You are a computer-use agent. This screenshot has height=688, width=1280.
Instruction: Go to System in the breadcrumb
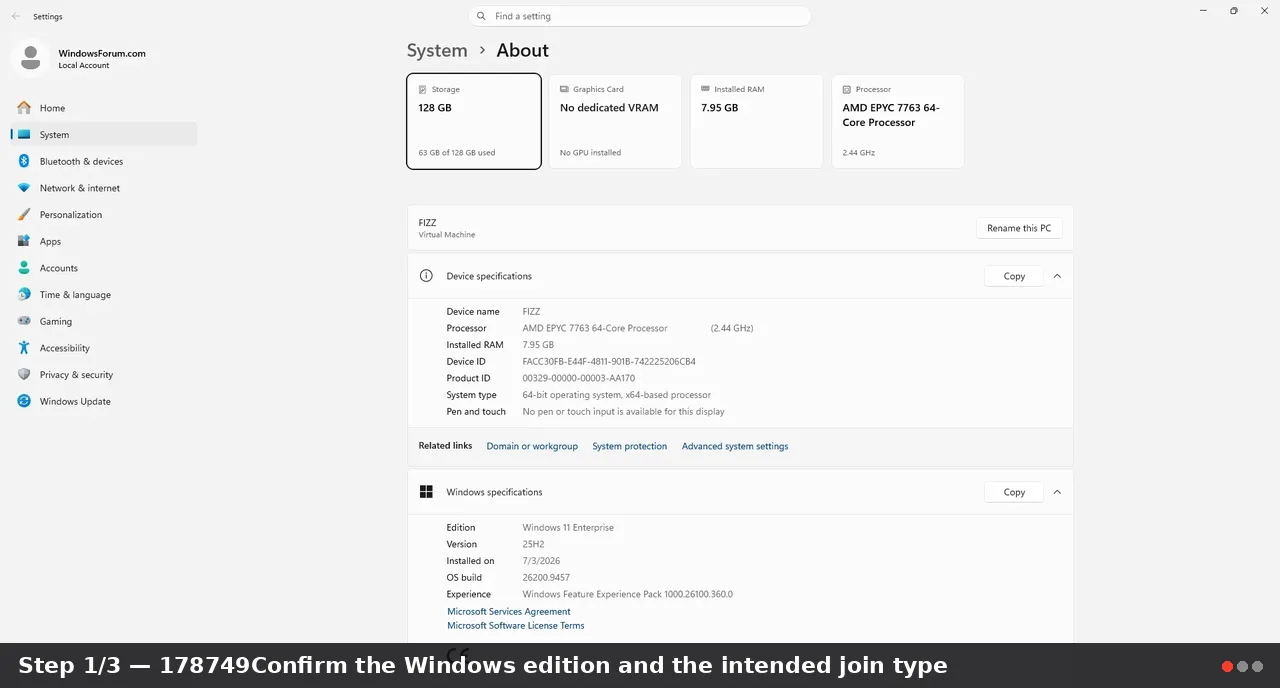[437, 50]
